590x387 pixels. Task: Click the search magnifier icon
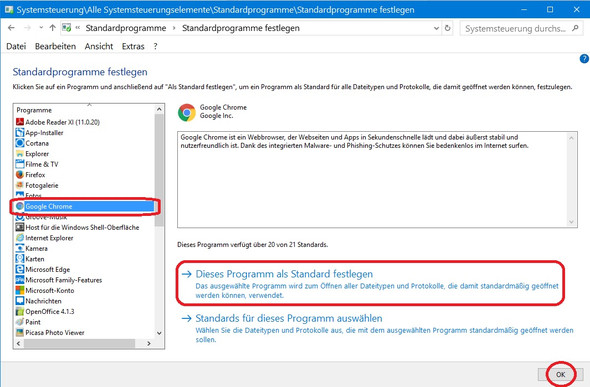tap(575, 28)
